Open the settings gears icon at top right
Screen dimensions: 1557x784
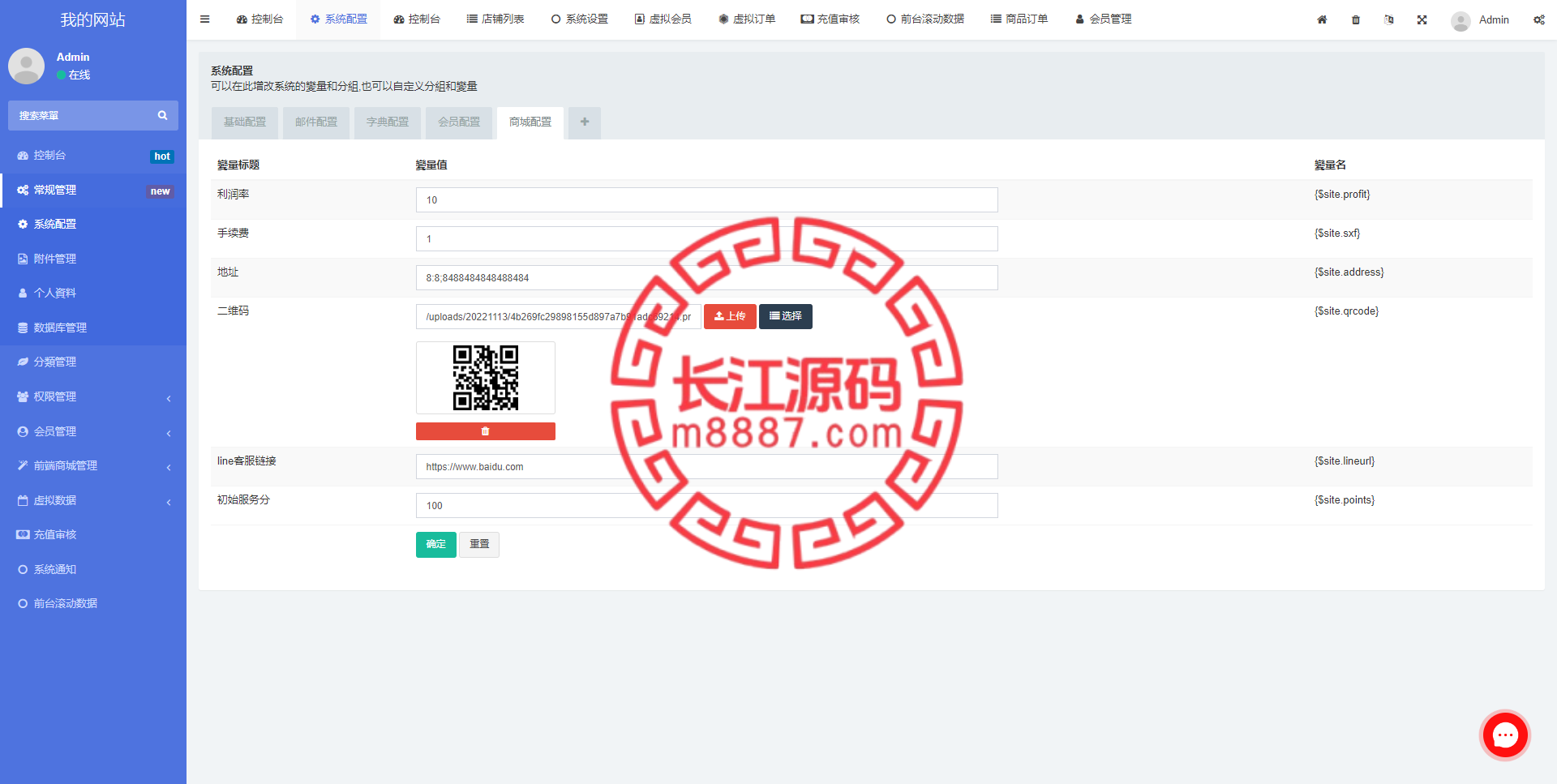[1538, 19]
